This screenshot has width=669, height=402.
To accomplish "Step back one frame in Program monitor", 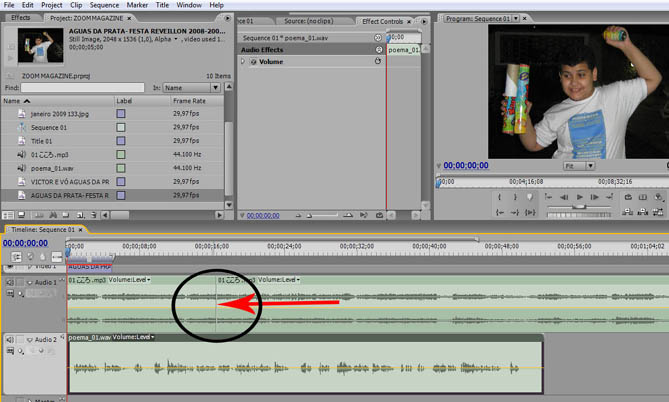I will point(563,199).
